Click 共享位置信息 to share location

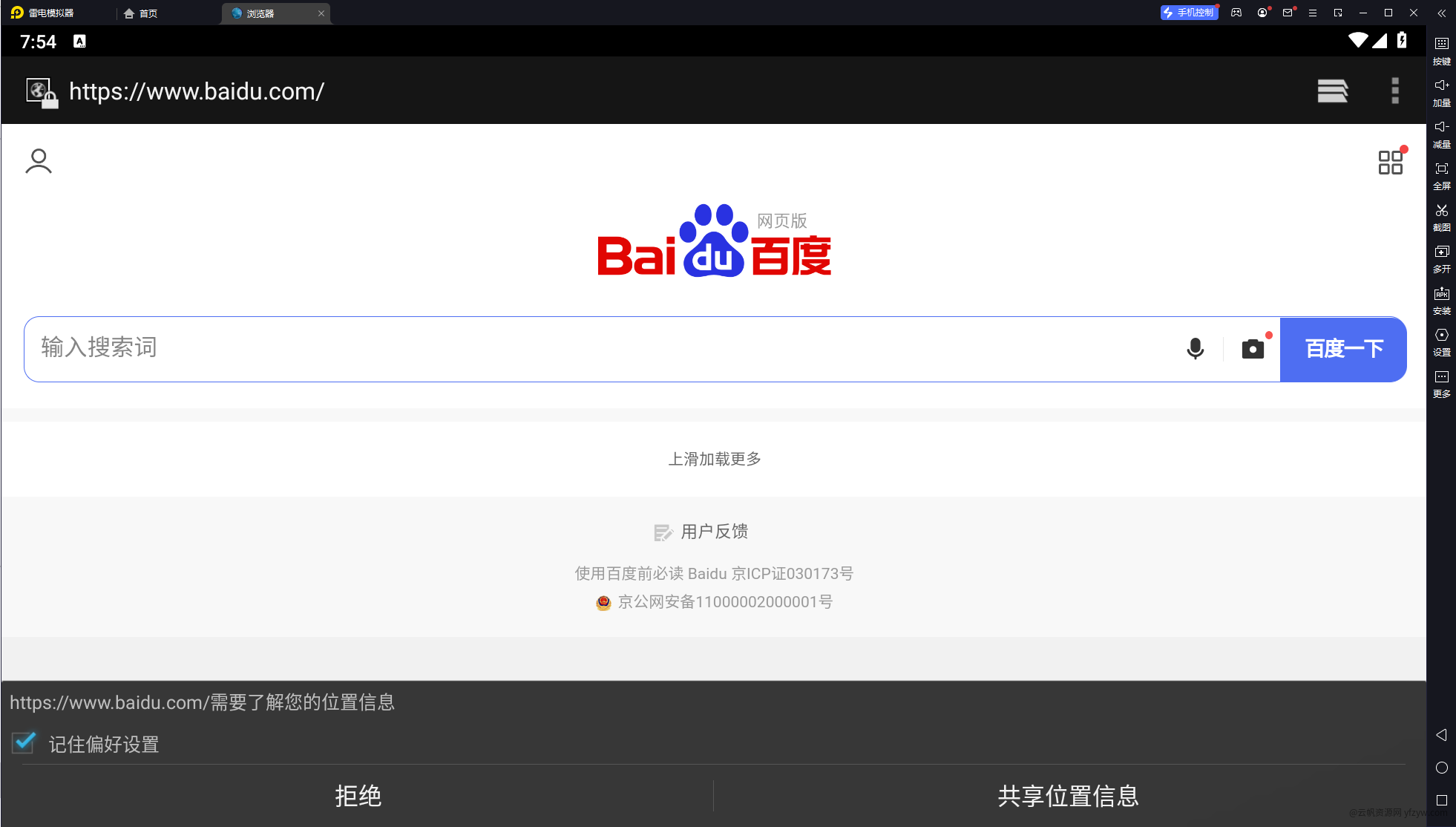point(1069,796)
